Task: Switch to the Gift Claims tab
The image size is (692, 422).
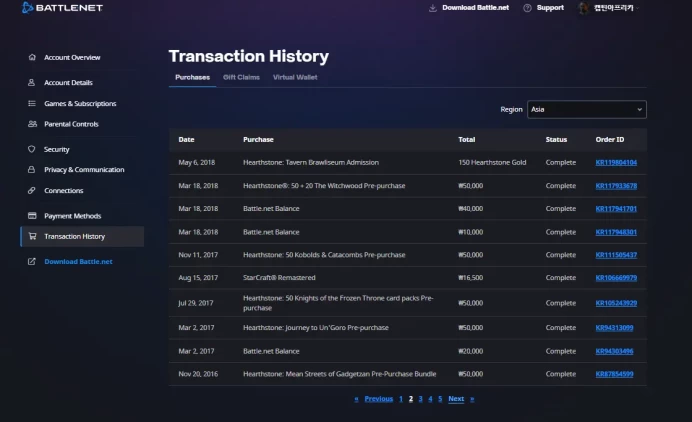Action: coord(241,77)
